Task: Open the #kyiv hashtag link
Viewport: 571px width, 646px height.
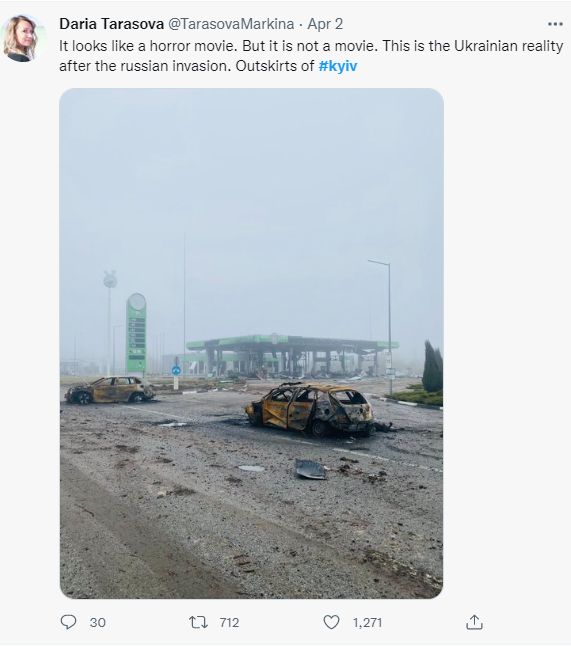Action: point(338,66)
